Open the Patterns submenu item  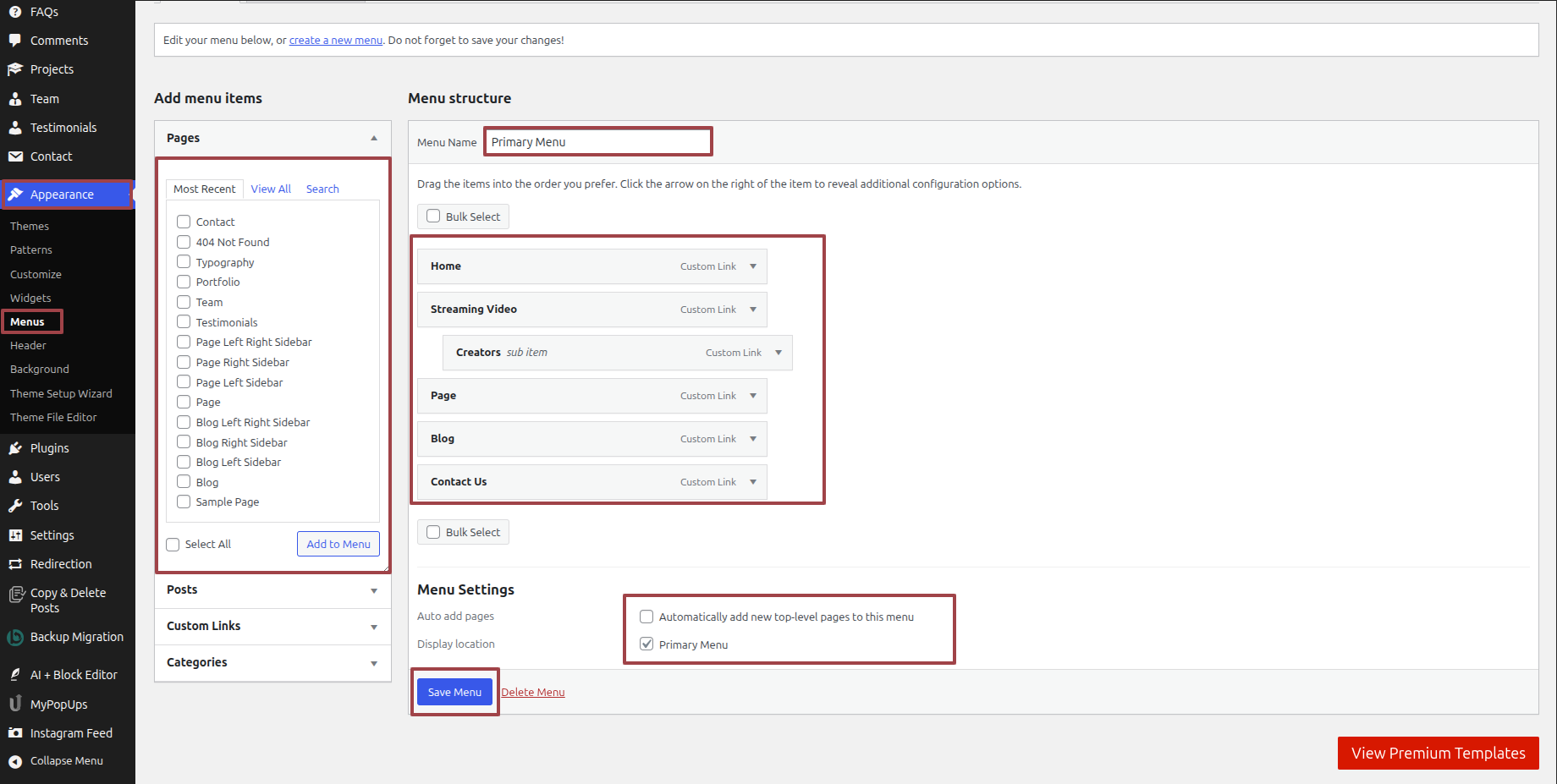(31, 250)
